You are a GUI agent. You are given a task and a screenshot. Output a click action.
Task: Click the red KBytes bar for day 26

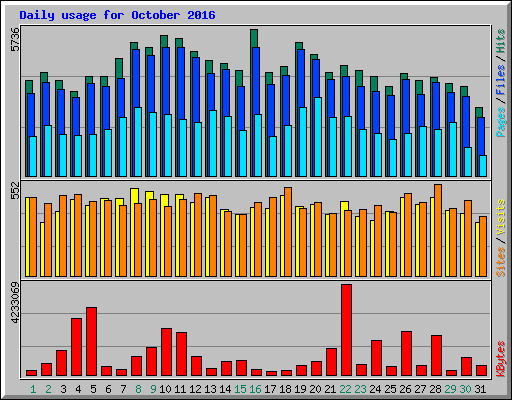(406, 354)
